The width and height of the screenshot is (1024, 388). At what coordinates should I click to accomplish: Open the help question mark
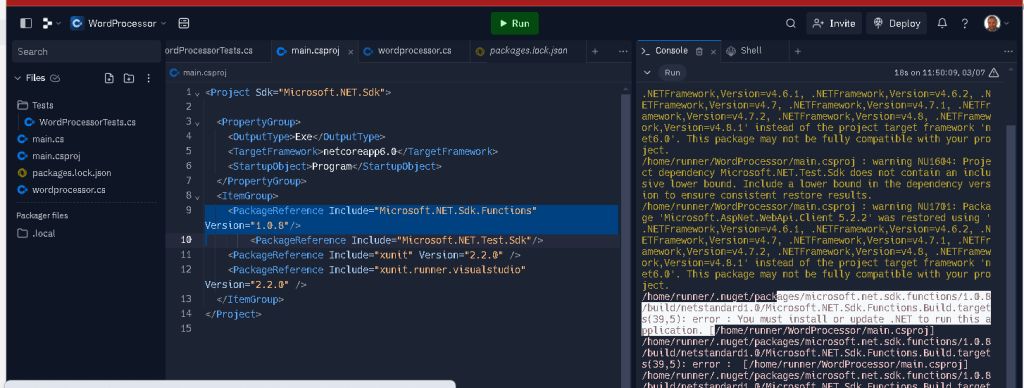965,24
